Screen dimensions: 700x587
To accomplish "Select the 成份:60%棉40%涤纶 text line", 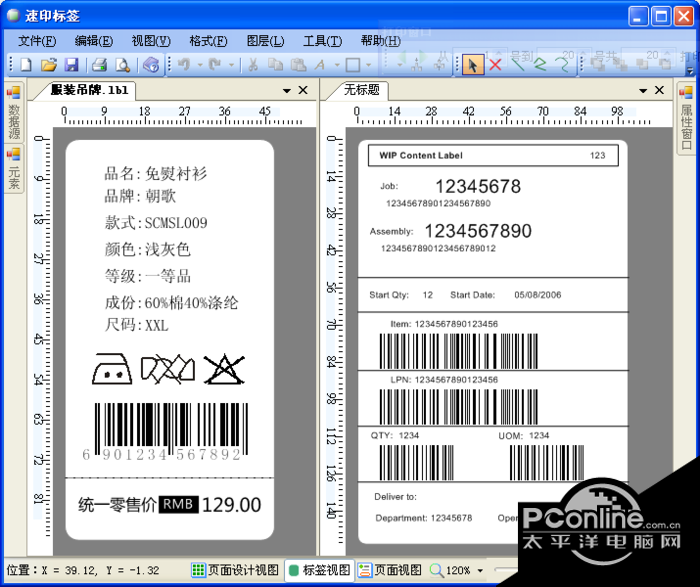I will 171,303.
